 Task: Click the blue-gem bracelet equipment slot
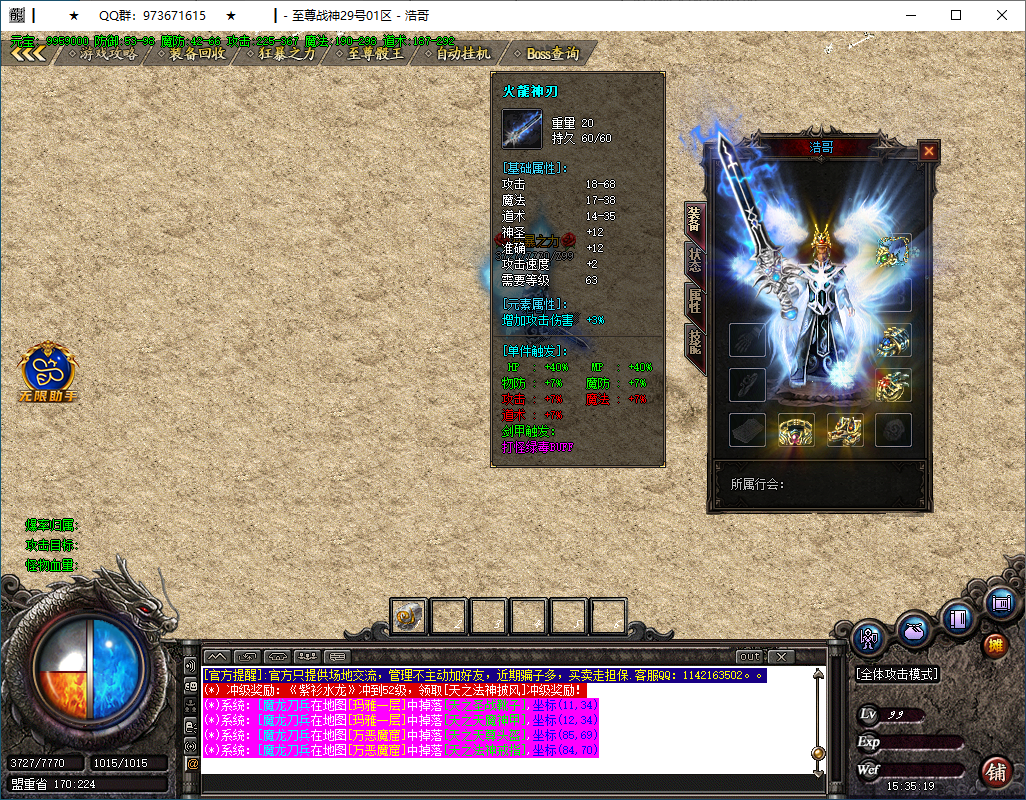[x=893, y=341]
